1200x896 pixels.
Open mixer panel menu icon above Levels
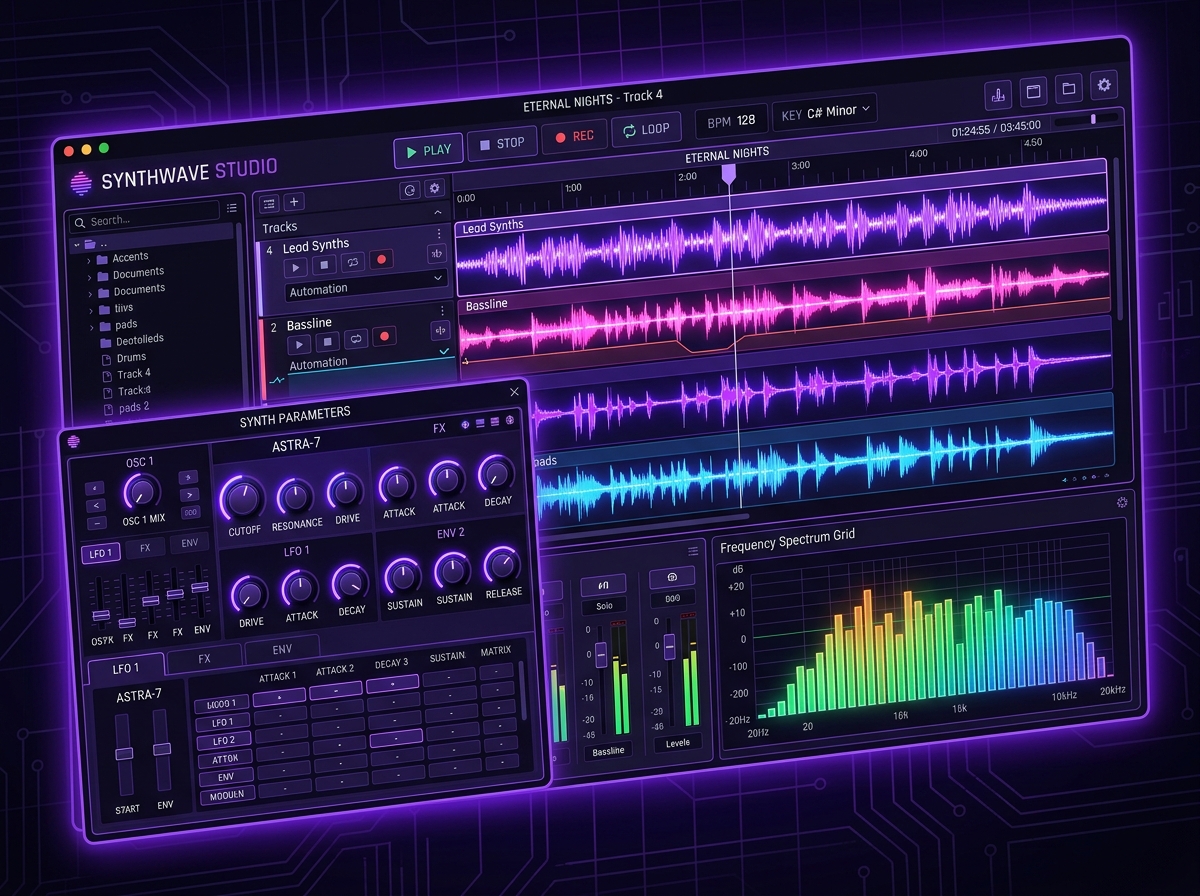pyautogui.click(x=693, y=551)
